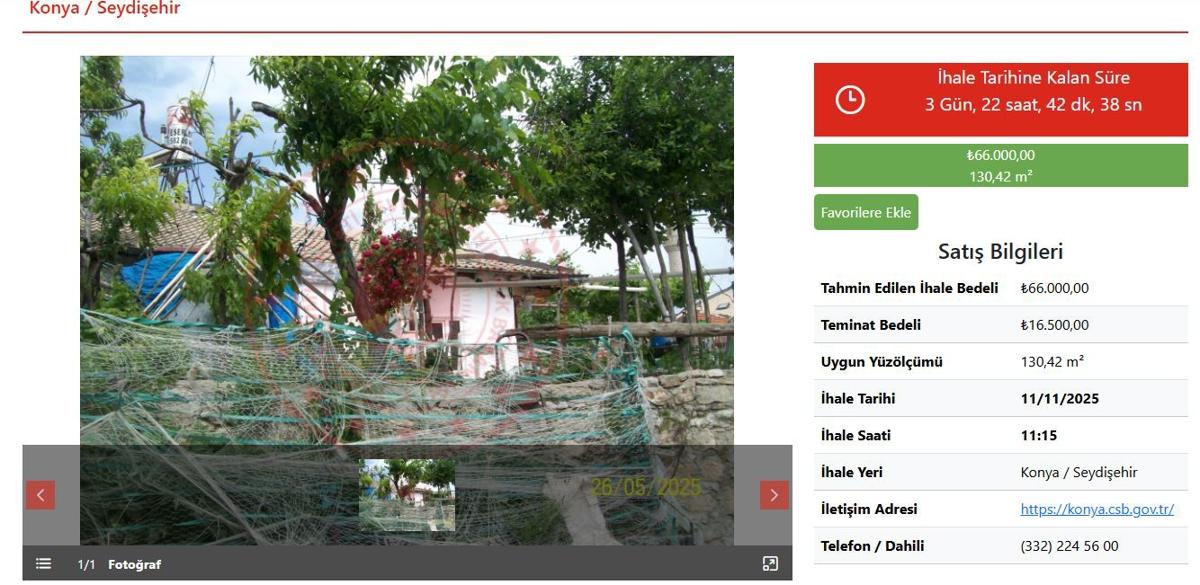Click the İhale Saati 11:15 value
The height and width of the screenshot is (585, 1200).
(1038, 436)
